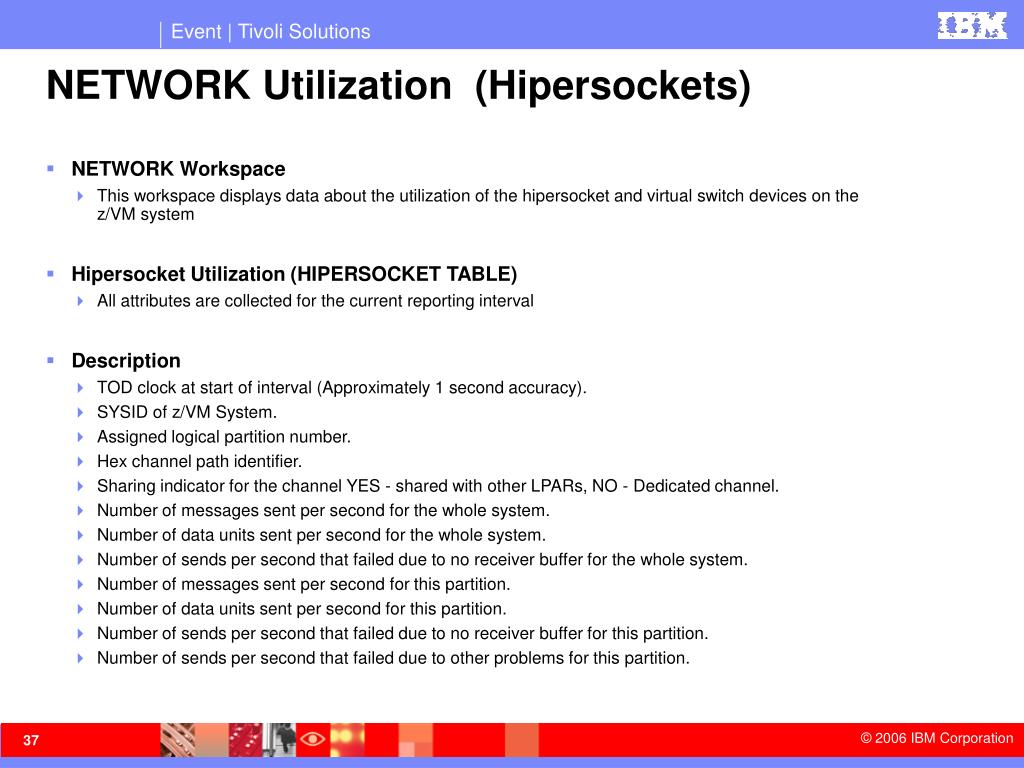This screenshot has width=1024, height=768.
Task: Click 'All attributes are collected' line
Action: (x=315, y=301)
